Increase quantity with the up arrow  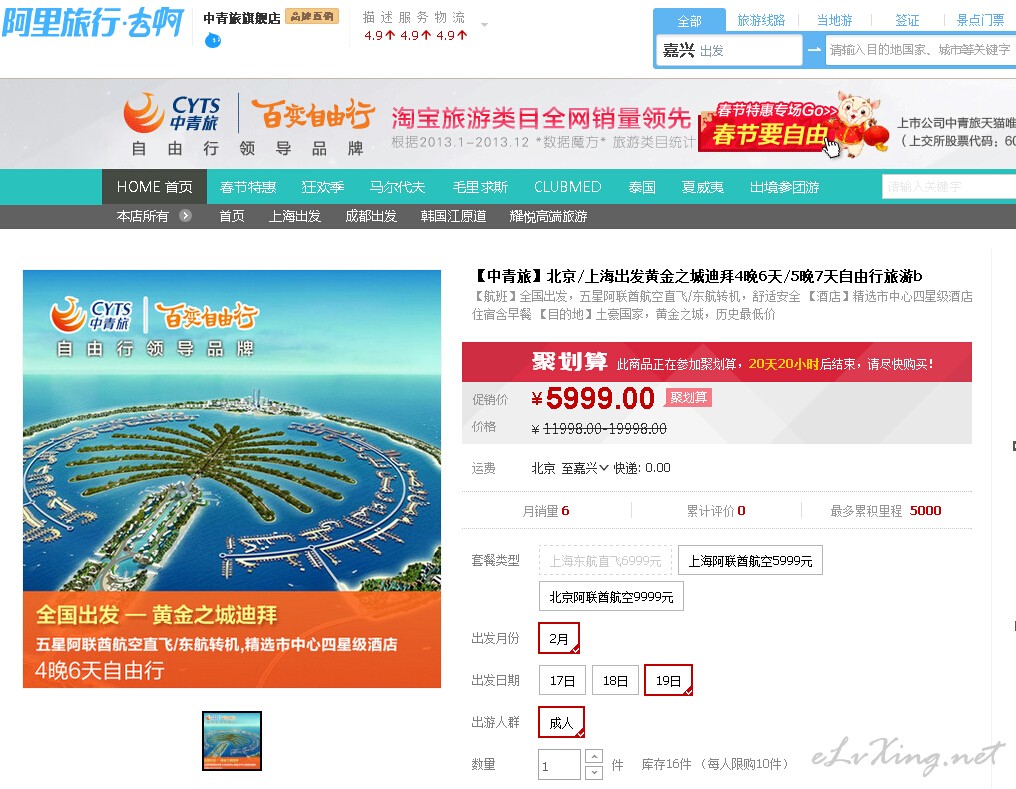(594, 757)
